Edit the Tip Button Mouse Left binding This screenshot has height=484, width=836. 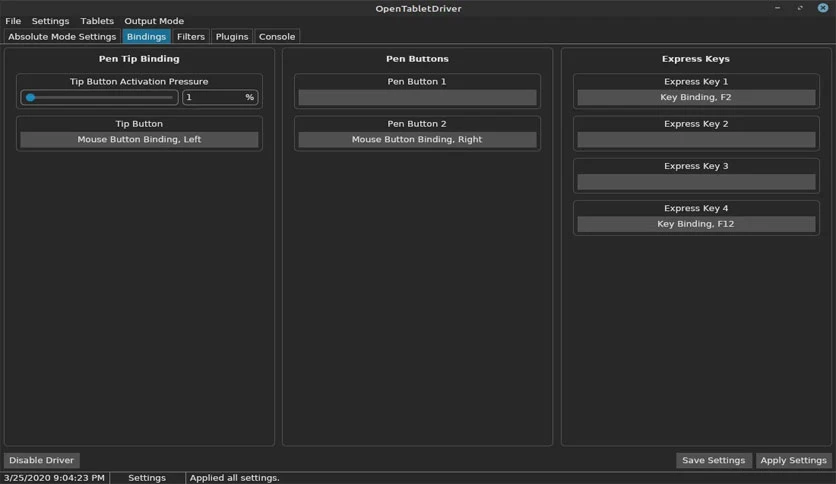coord(139,140)
